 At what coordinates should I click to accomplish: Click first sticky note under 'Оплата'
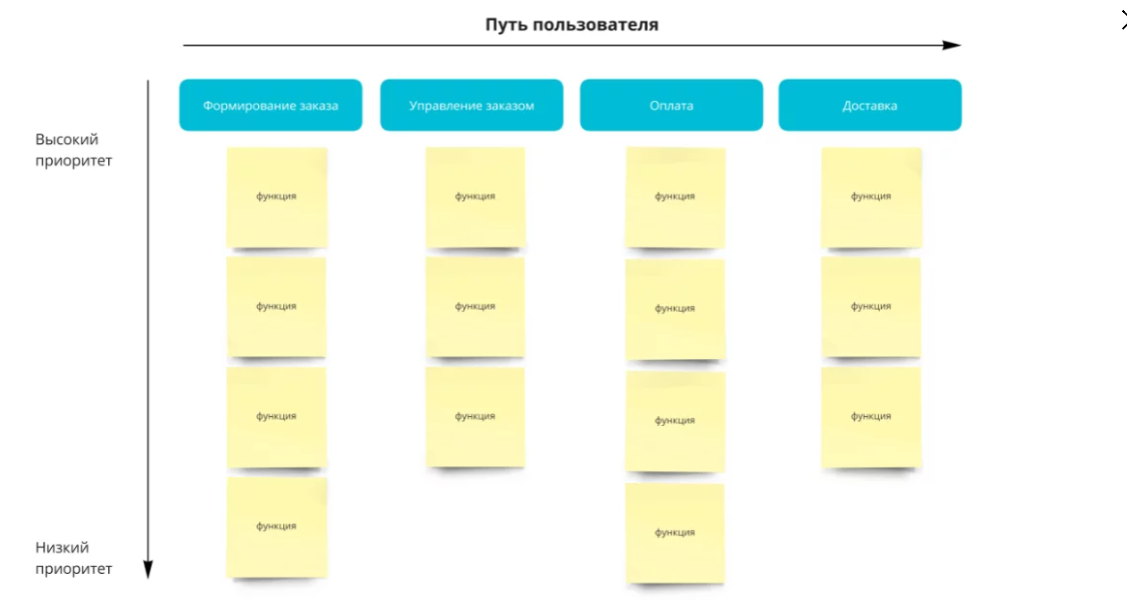point(675,197)
